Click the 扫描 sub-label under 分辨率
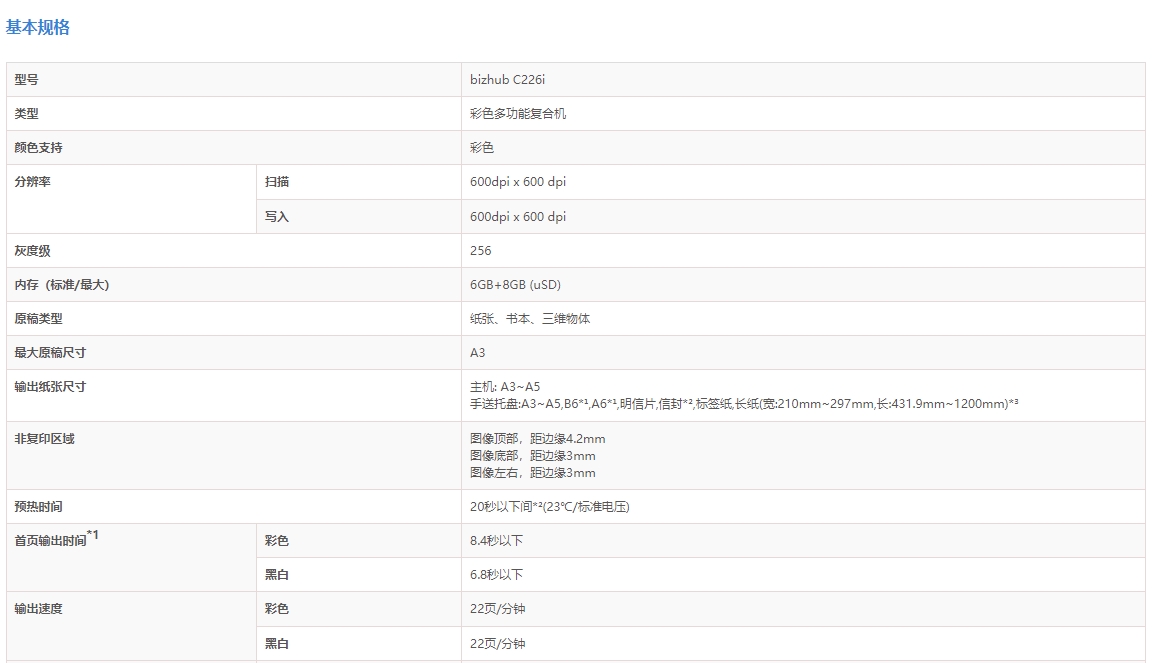1154x663 pixels. coord(277,182)
